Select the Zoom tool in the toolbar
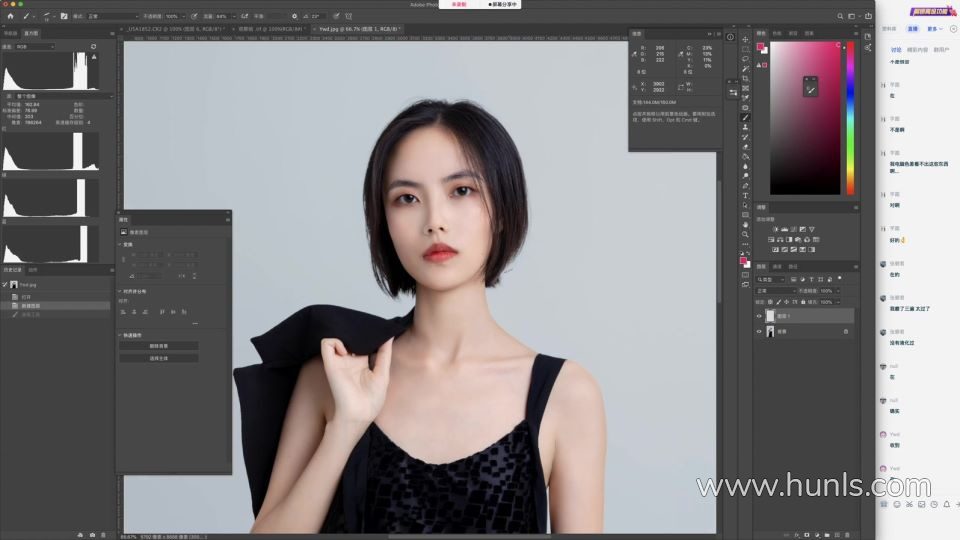Viewport: 960px width, 540px height. pos(745,234)
